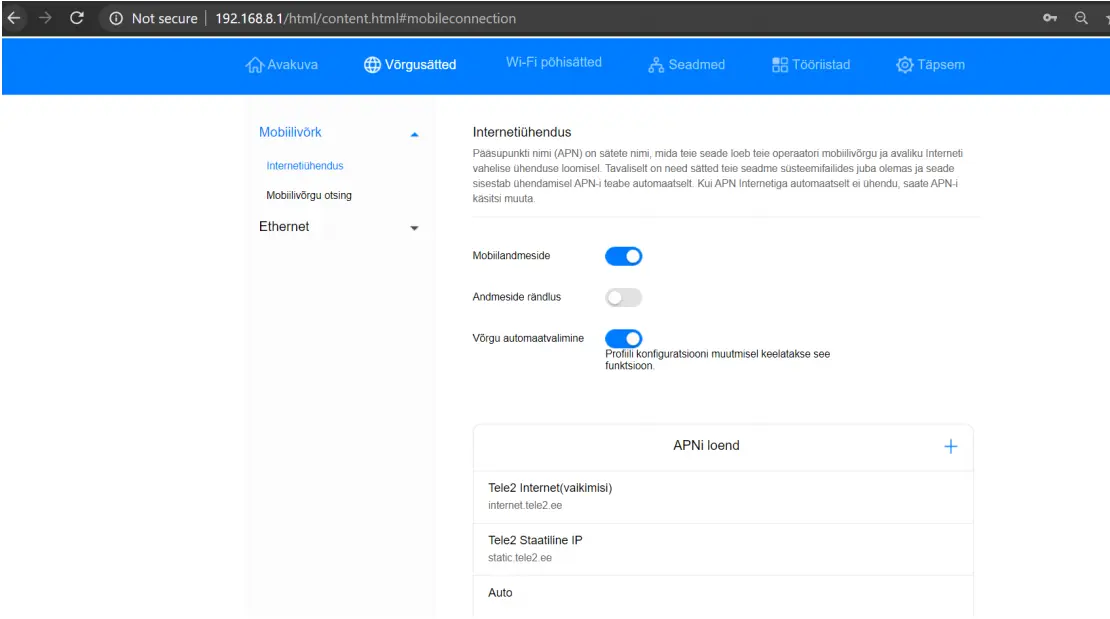Click the browser back arrow

click(x=14, y=18)
